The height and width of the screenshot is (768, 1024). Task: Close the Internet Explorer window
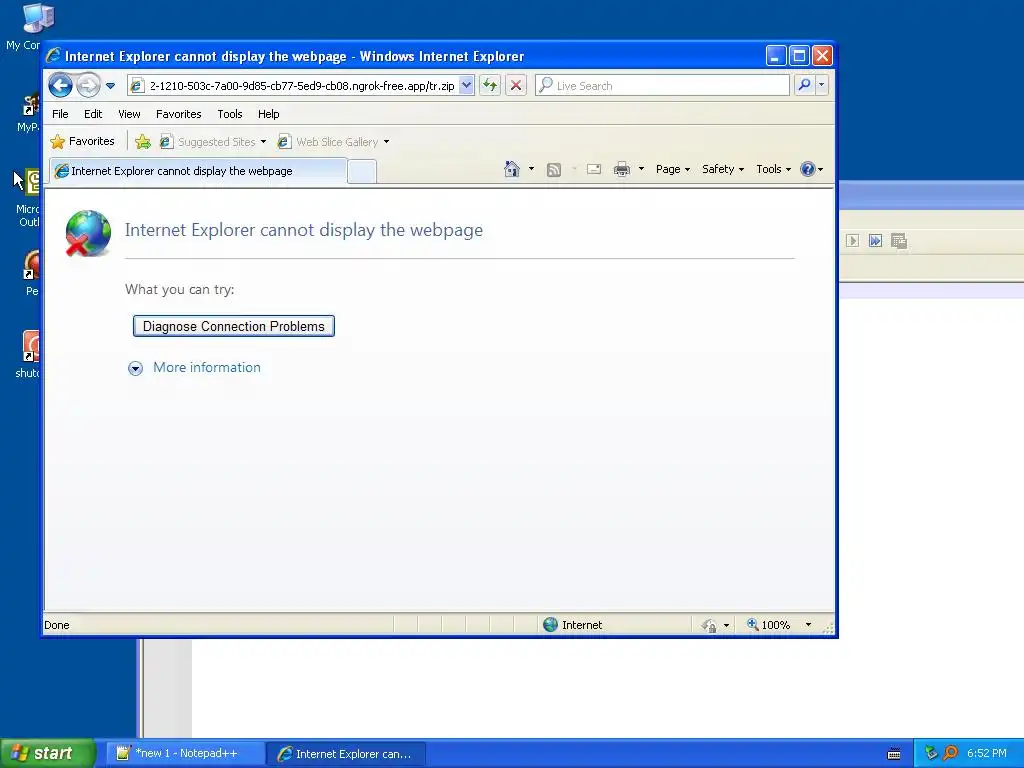point(822,56)
